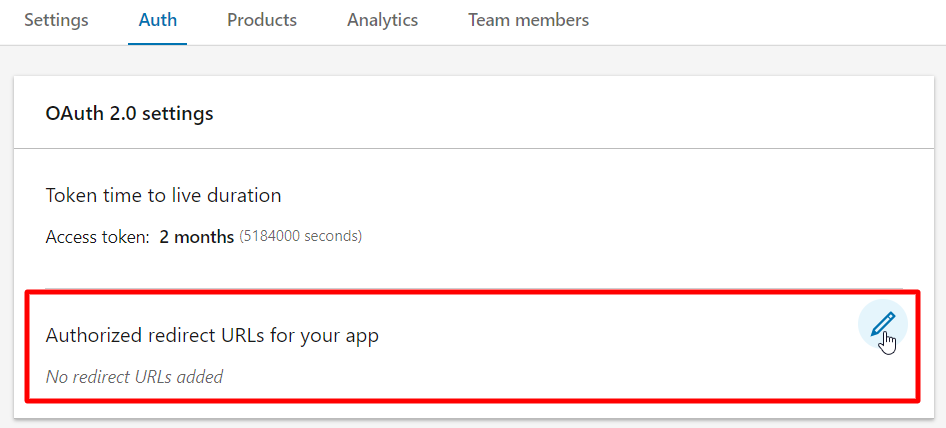Click the "No redirect URLs added" message

coord(135,377)
